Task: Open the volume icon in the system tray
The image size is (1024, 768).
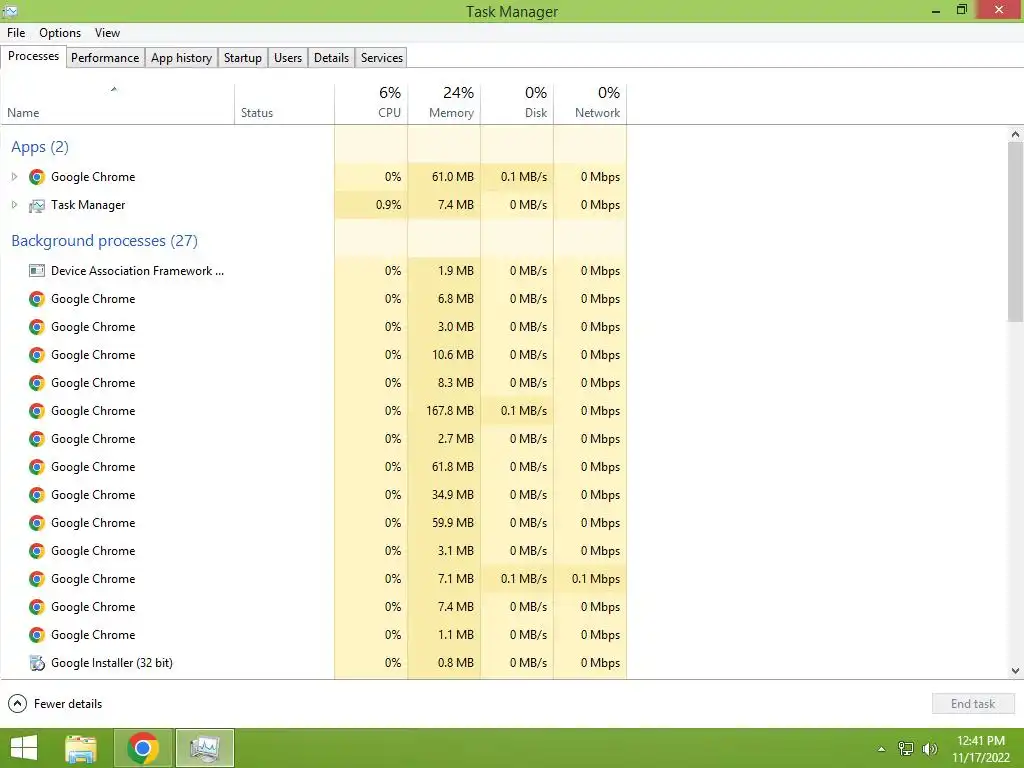Action: [929, 748]
